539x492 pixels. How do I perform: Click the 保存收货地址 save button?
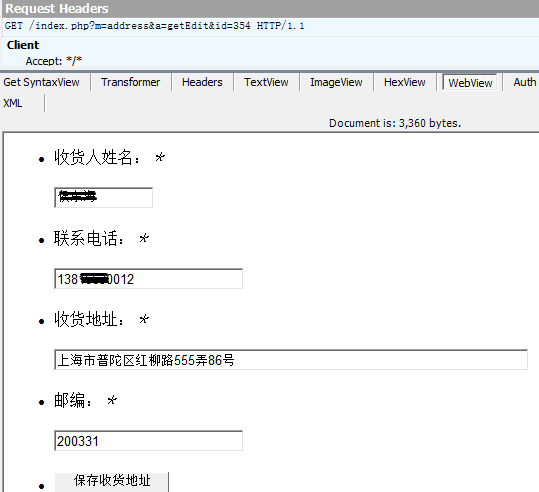click(x=112, y=481)
